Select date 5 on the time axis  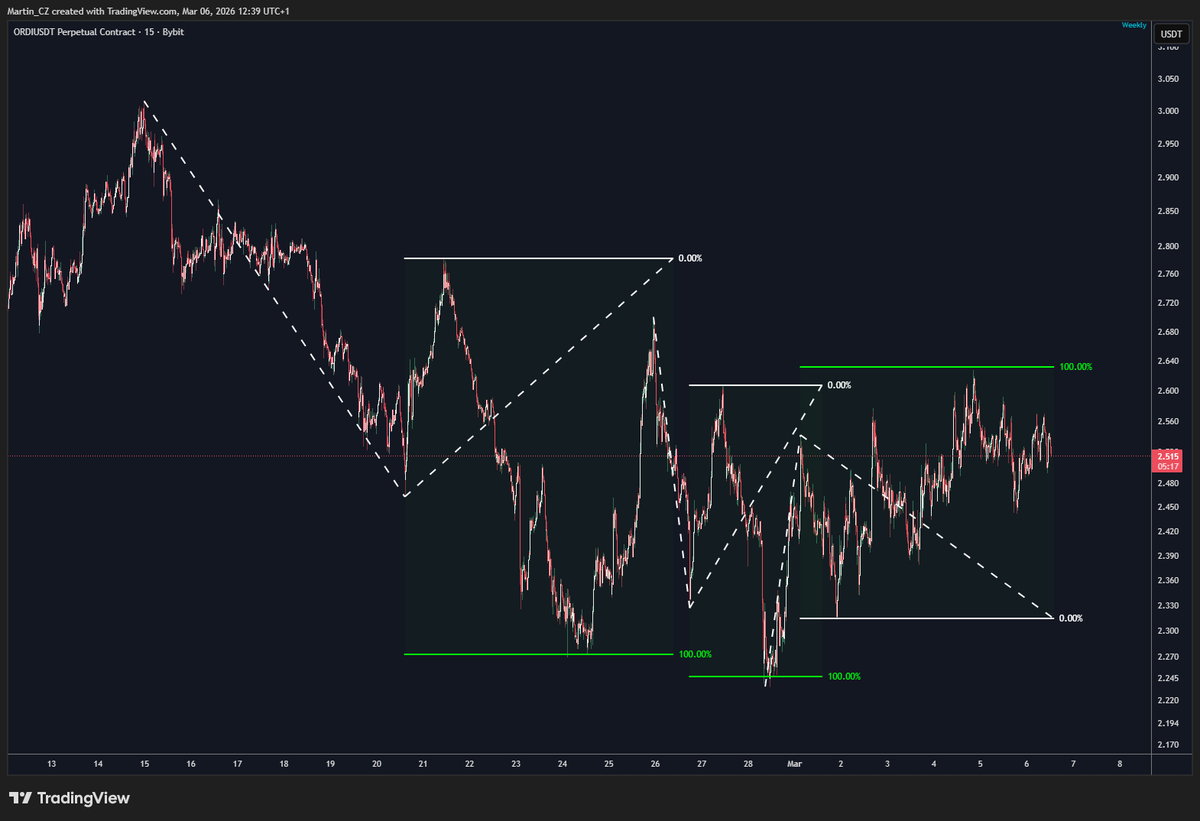click(980, 764)
